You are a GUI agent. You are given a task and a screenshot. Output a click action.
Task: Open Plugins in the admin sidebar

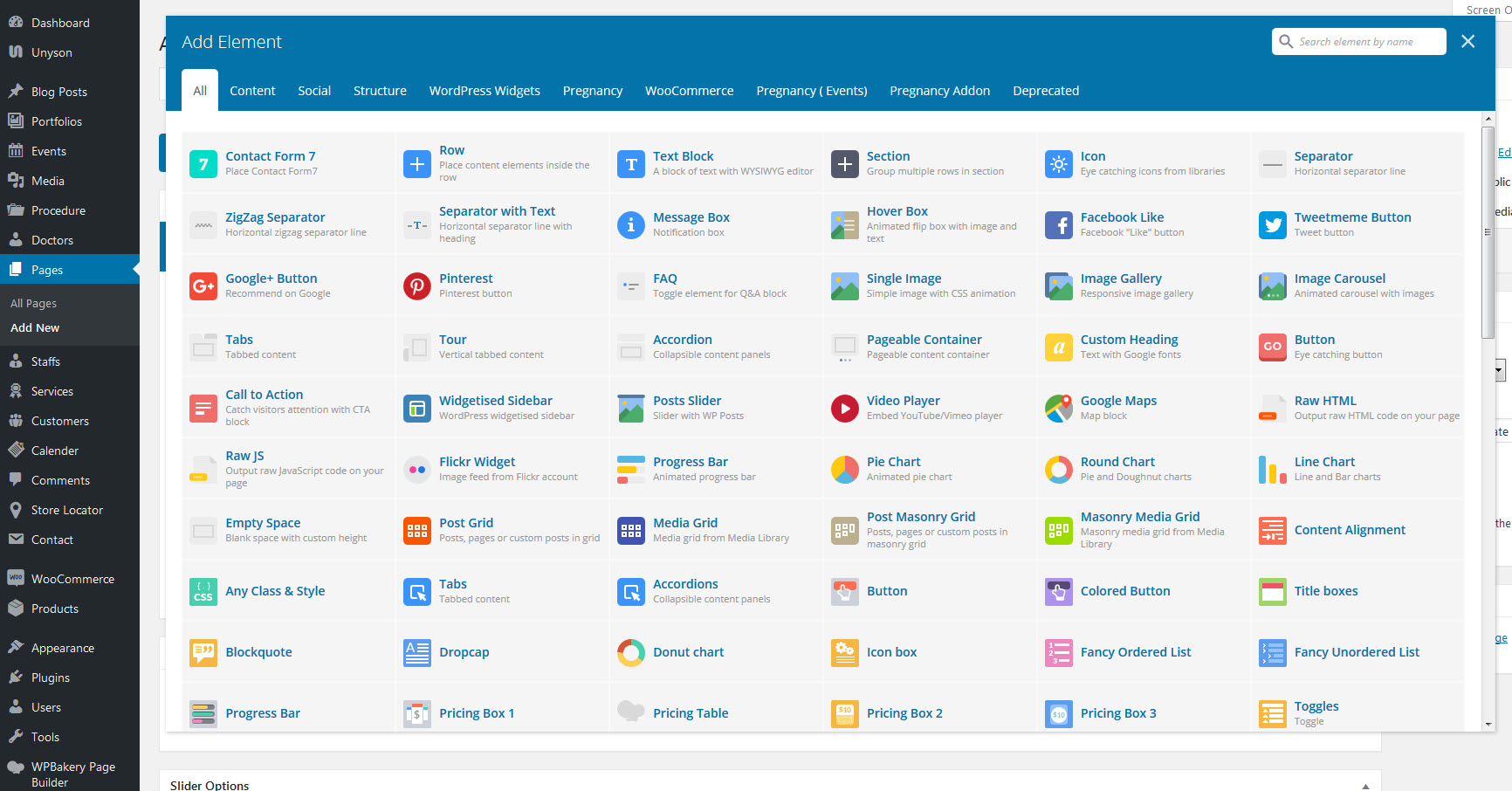point(51,678)
